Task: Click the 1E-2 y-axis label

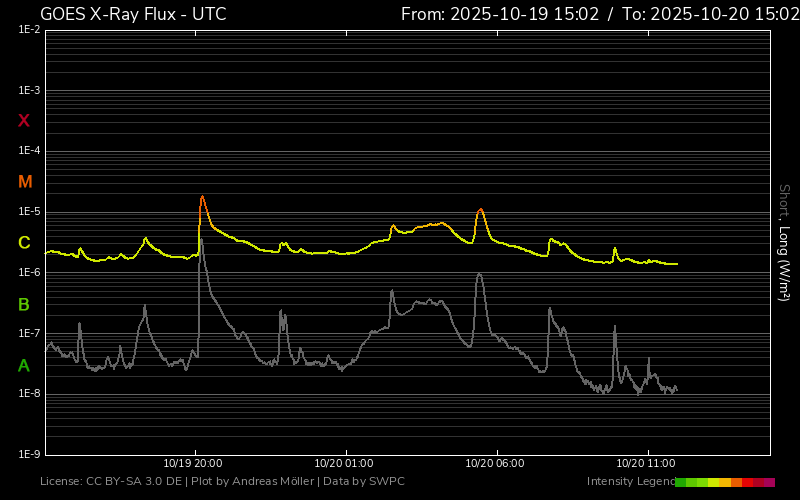Action: point(28,30)
